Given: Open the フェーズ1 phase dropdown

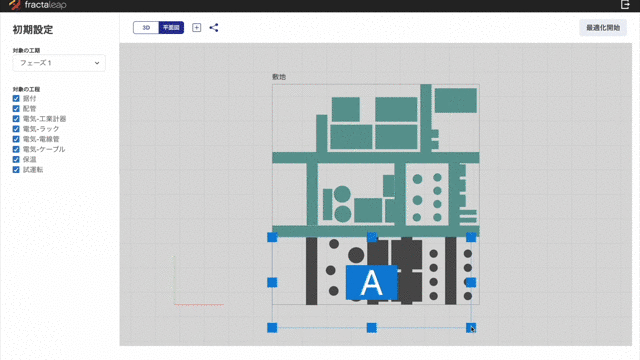Looking at the screenshot, I should point(59,63).
